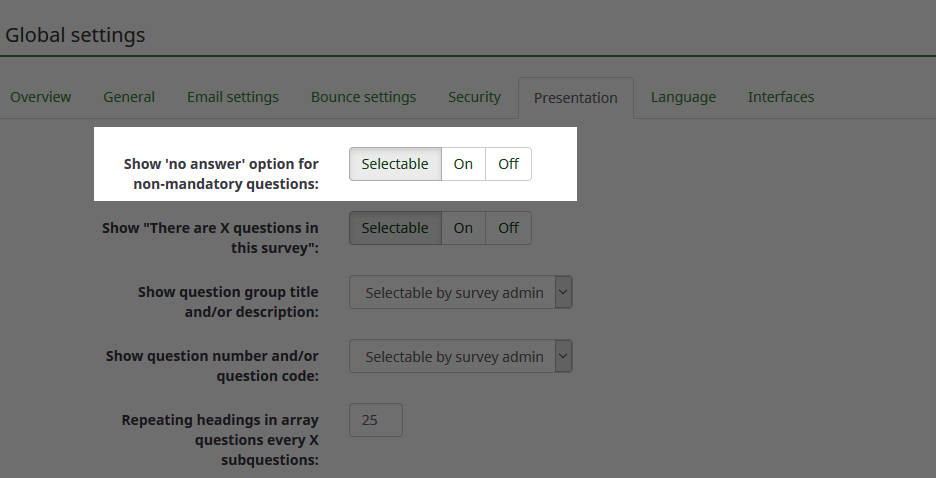Set 'There are X questions' to Selectable
Image resolution: width=936 pixels, height=478 pixels.
click(395, 228)
